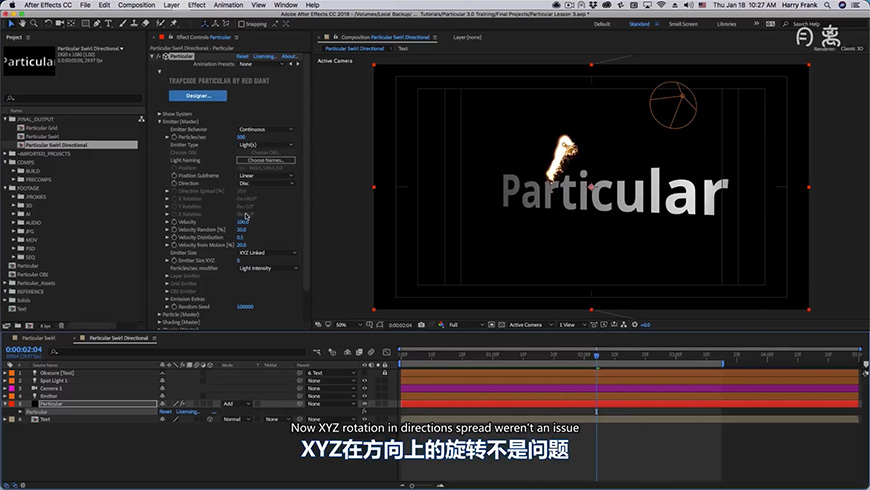Select the Hand tool
Screen dimensions: 870x490
[22, 24]
